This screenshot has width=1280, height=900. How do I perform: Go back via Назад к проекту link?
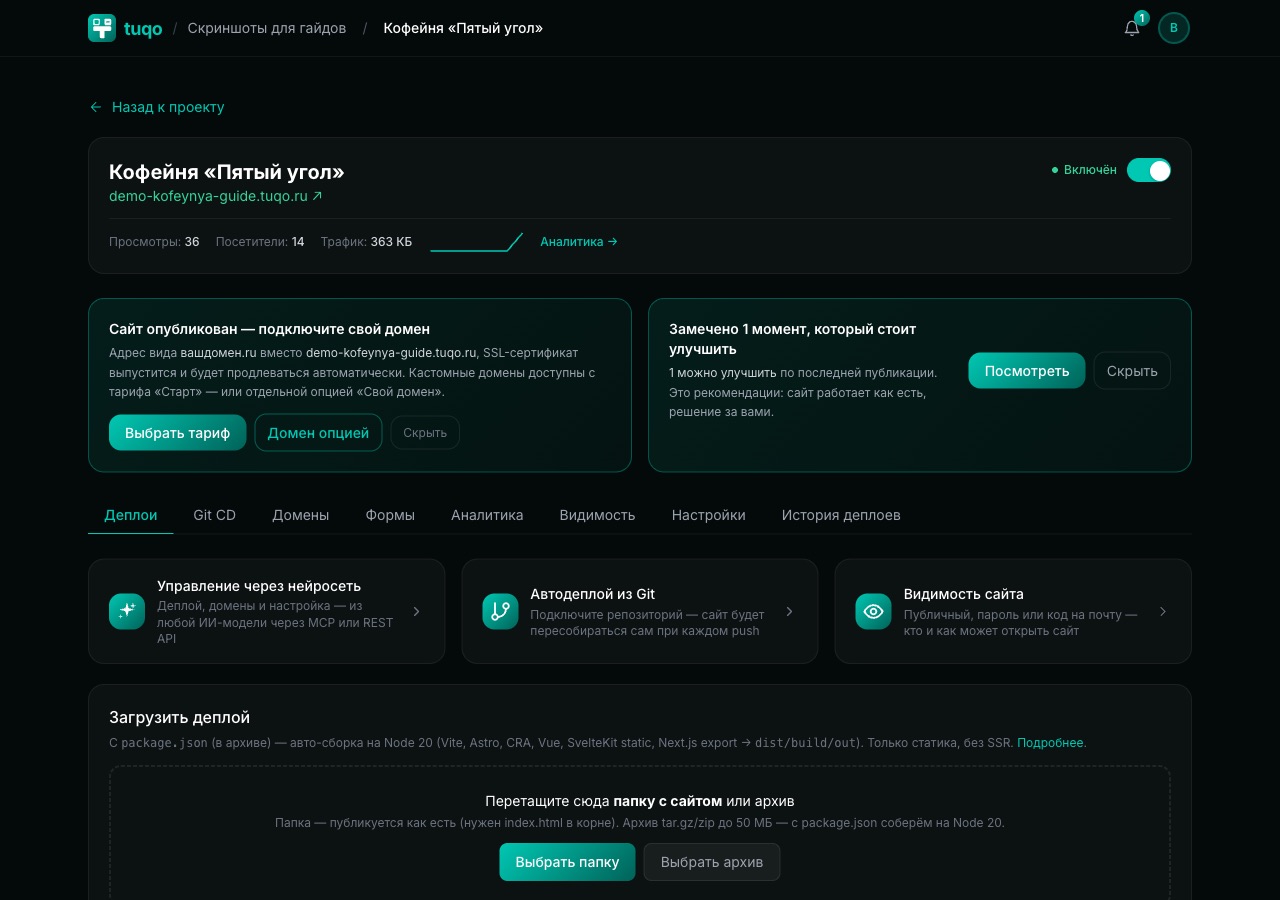click(157, 107)
